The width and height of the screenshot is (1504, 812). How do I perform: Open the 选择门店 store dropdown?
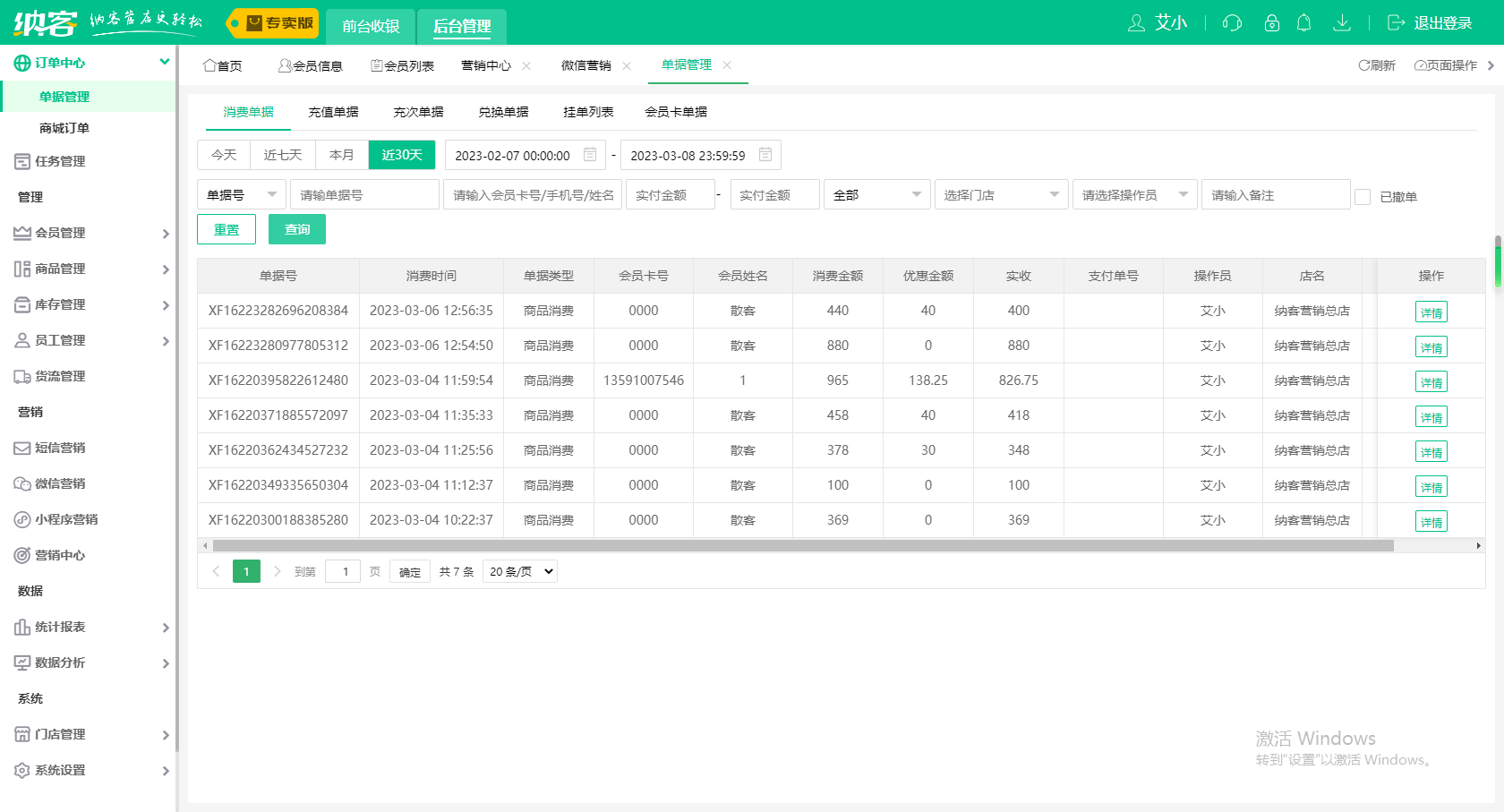1001,194
